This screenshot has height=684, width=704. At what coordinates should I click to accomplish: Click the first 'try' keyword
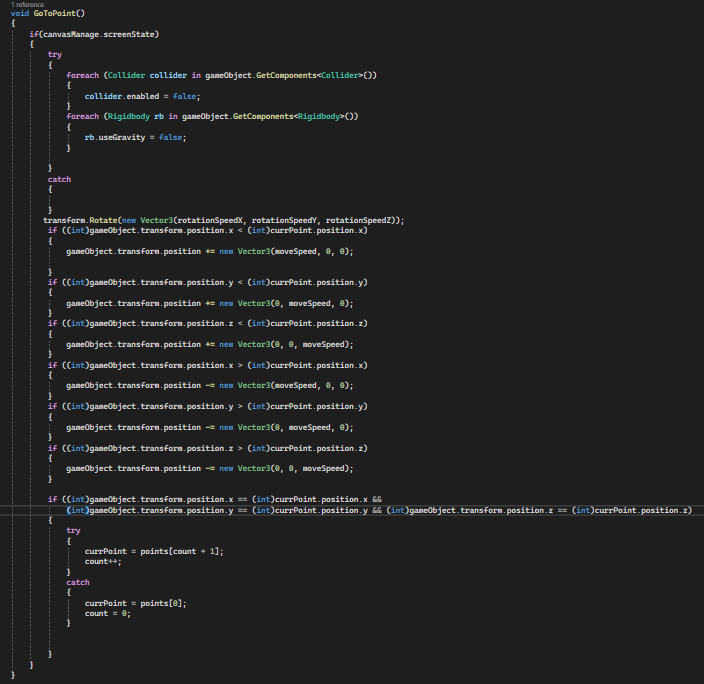tap(54, 55)
